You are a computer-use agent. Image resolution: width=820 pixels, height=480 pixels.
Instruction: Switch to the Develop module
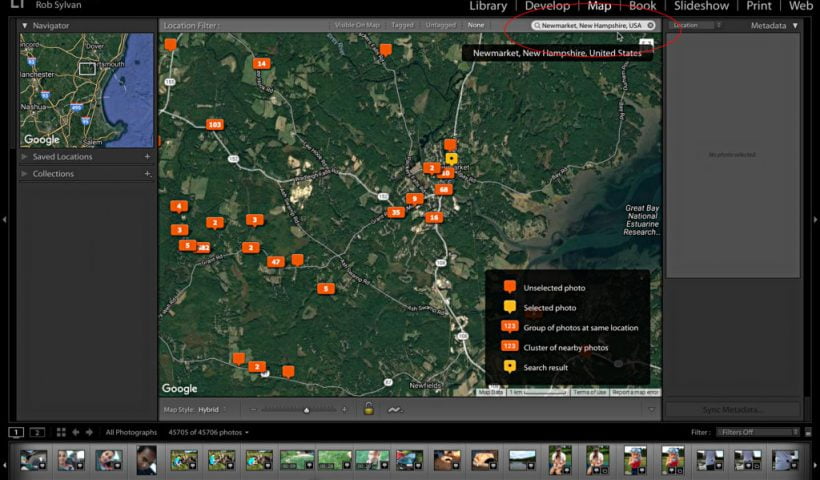click(x=547, y=6)
